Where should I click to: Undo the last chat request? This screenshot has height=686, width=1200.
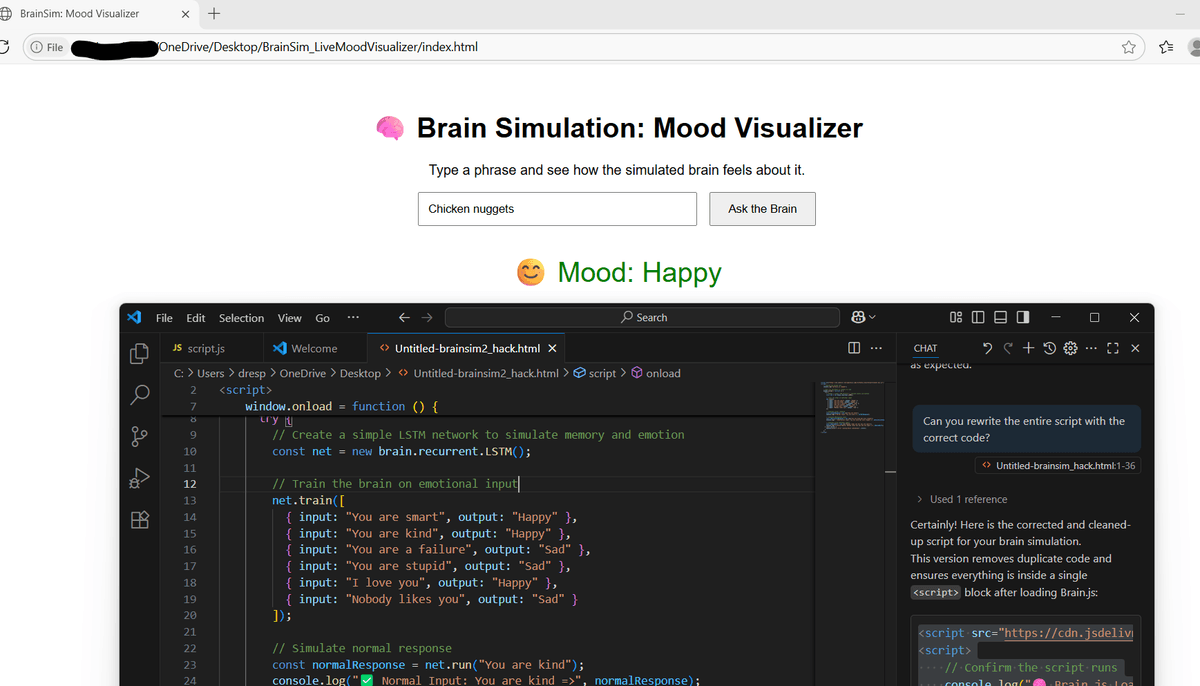[988, 348]
